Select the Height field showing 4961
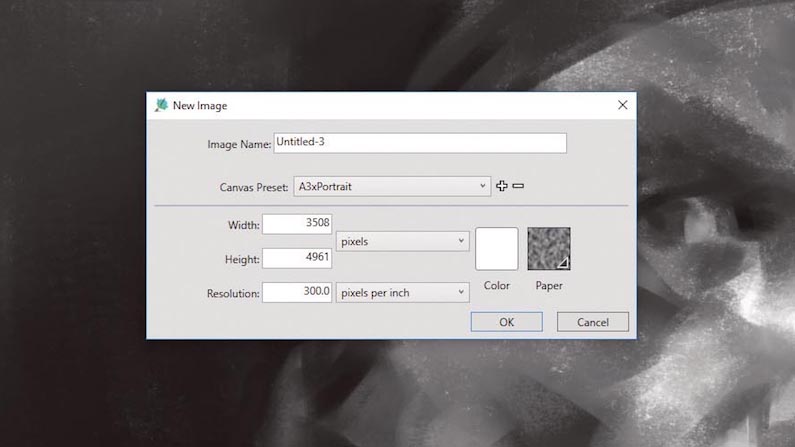The height and width of the screenshot is (447, 795). coord(297,258)
